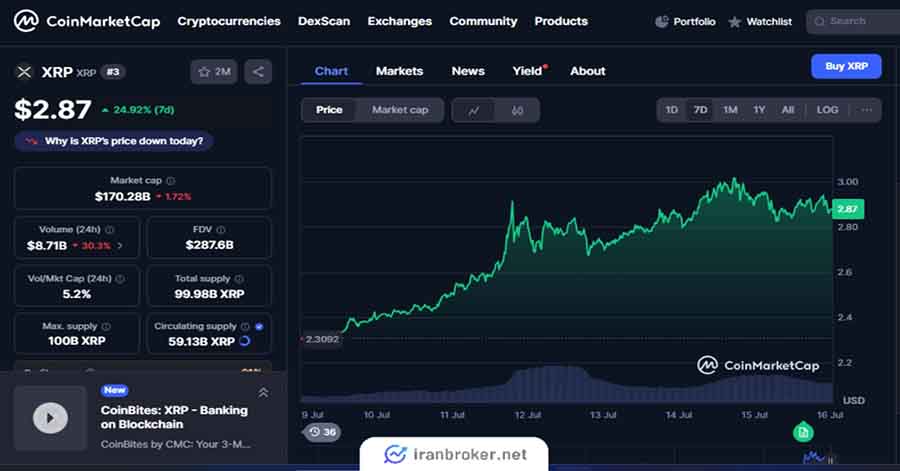Click the iranbroker.net logo banner
The image size is (900, 471).
(454, 454)
